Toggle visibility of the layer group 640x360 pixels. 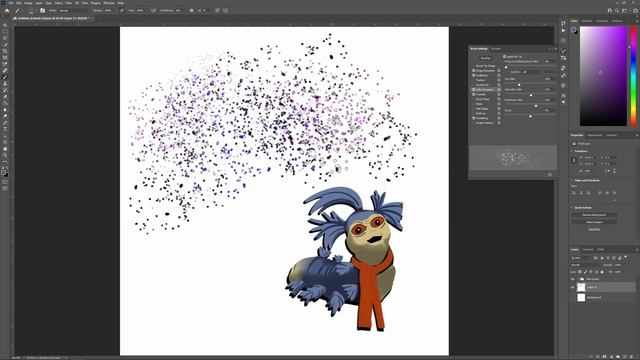[573, 279]
